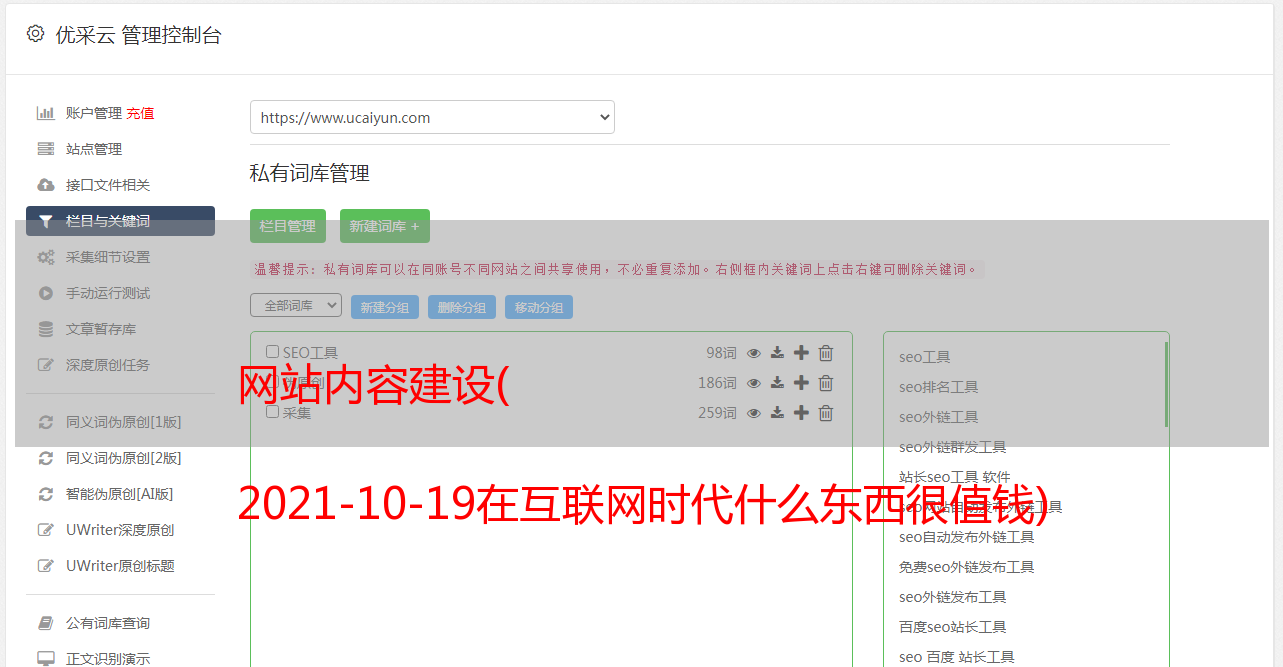
Task: Click the 98词 count text
Action: [x=721, y=353]
